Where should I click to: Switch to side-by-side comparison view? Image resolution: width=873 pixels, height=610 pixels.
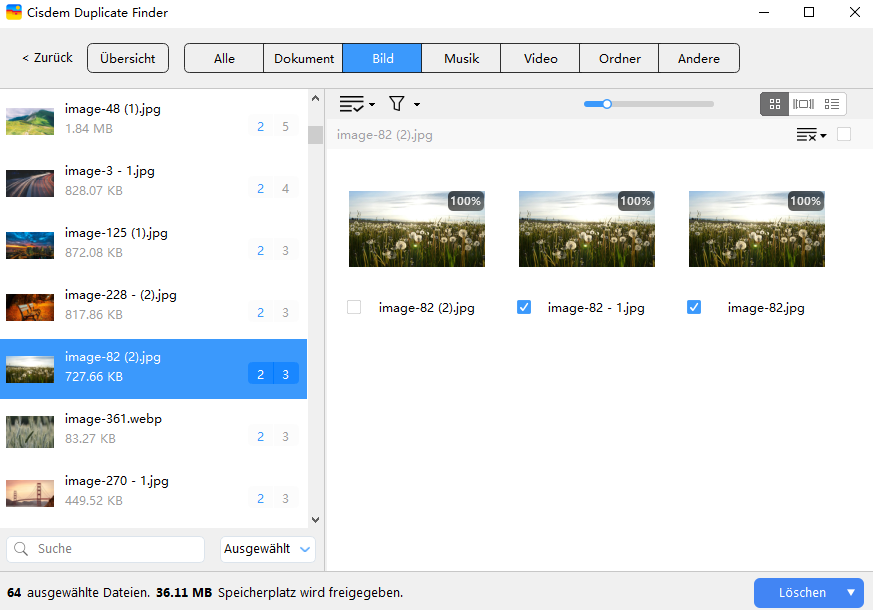pos(805,103)
